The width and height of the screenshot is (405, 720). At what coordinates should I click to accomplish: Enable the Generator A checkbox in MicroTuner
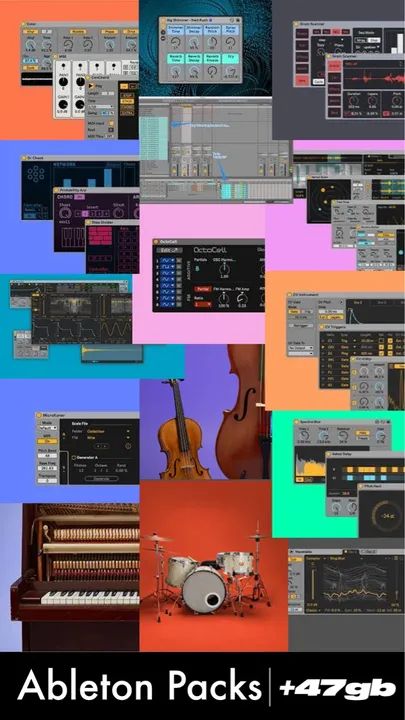(x=73, y=457)
